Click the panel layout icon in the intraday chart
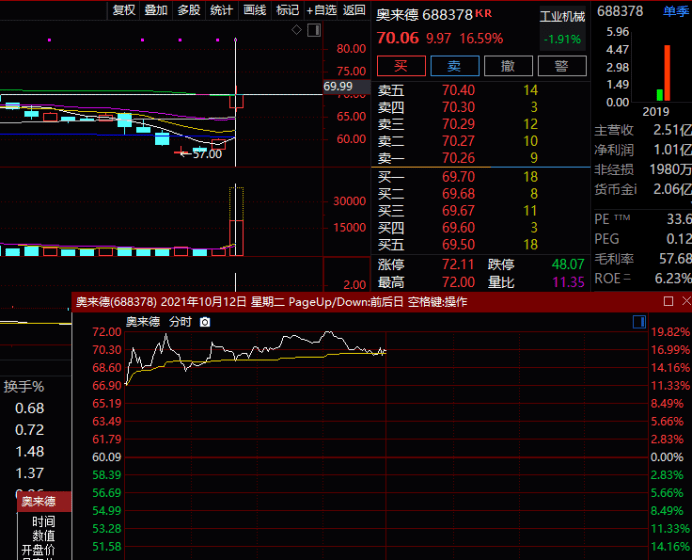This screenshot has width=693, height=560. pos(638,321)
